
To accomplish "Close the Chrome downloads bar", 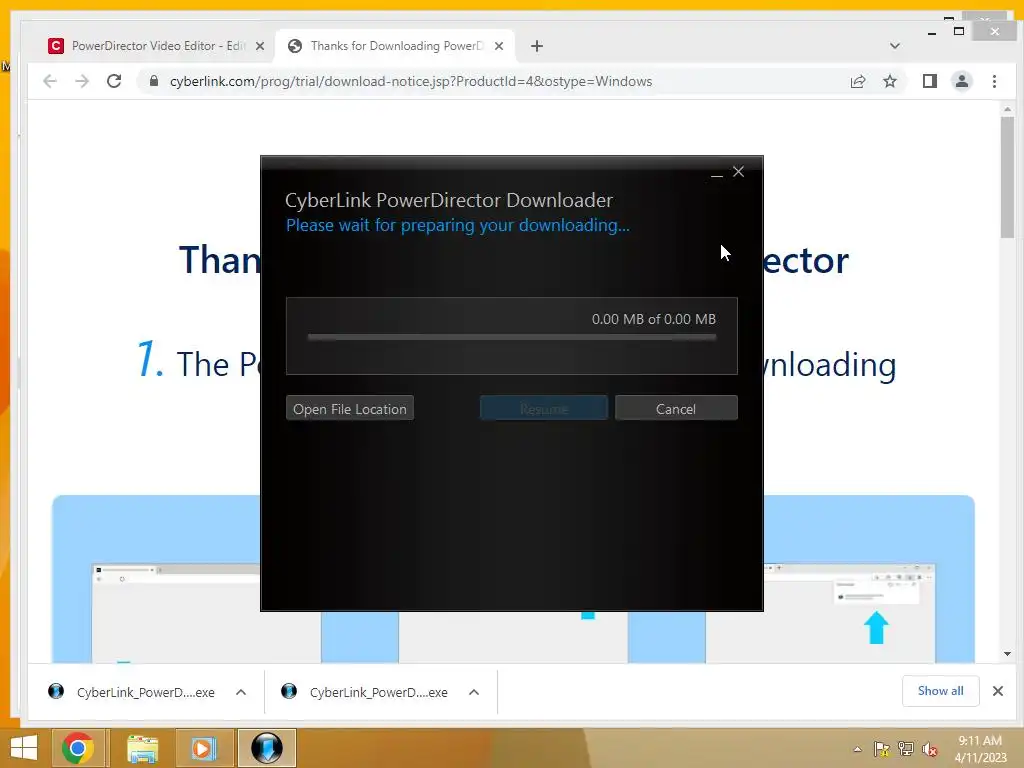I will coord(998,691).
